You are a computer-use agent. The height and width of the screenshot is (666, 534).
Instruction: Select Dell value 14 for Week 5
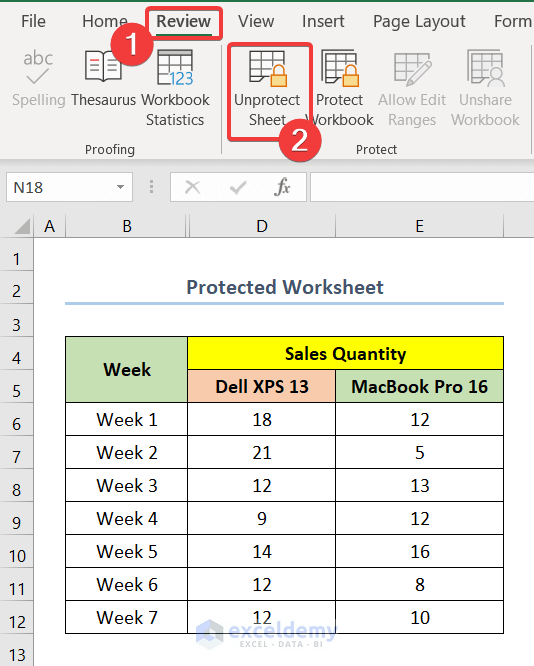[x=262, y=551]
